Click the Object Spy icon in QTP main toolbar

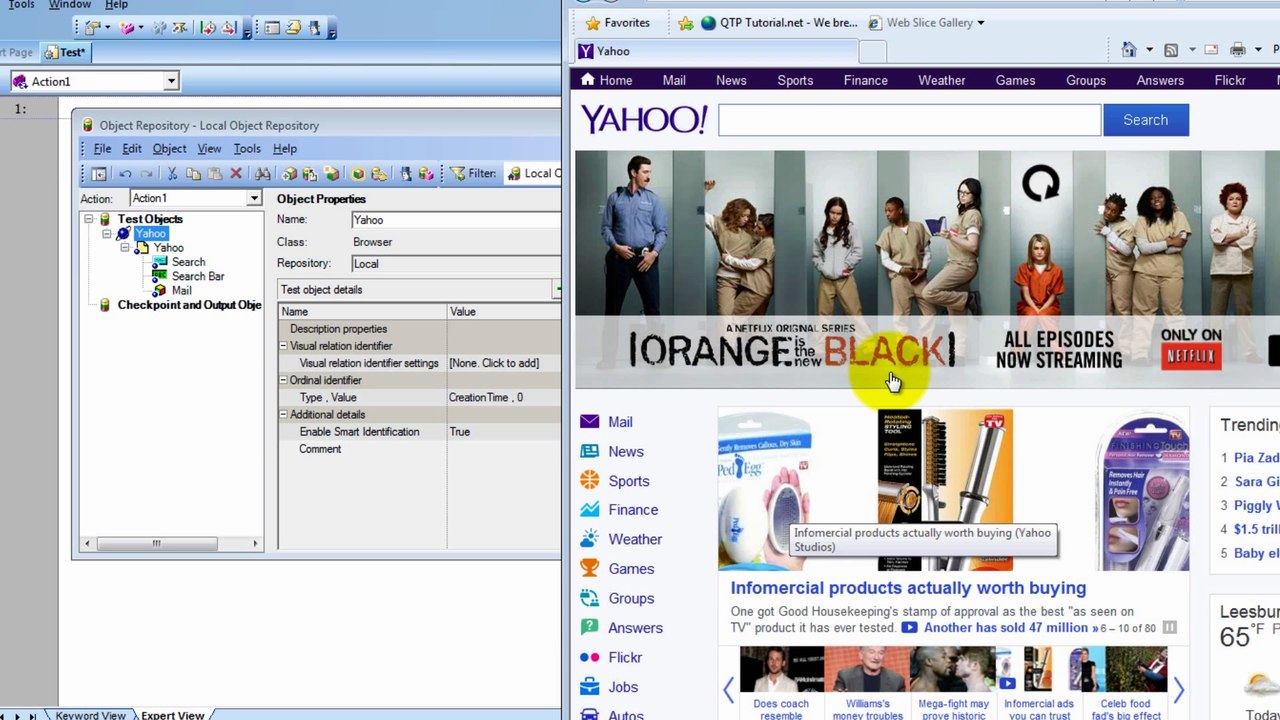coord(315,28)
